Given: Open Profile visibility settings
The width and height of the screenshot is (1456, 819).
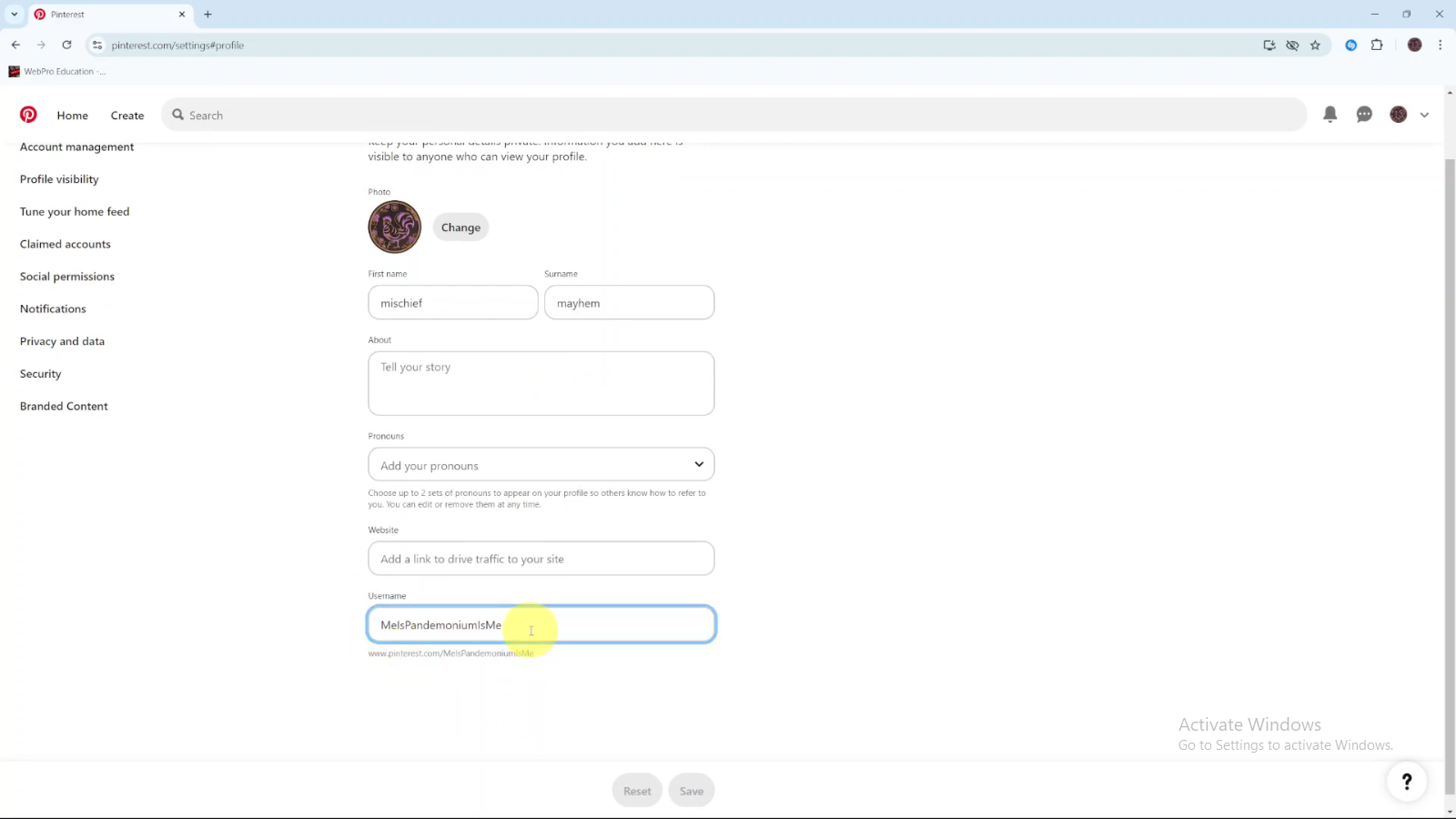Looking at the screenshot, I should (x=59, y=179).
